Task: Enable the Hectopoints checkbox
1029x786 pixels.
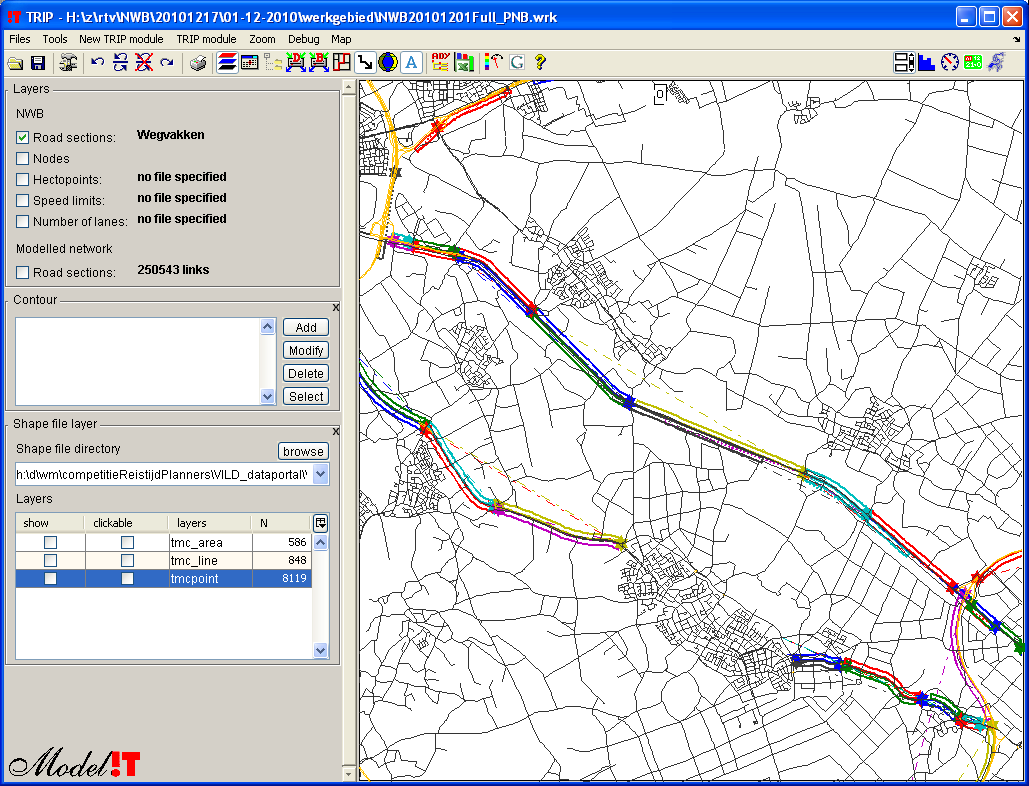Action: point(22,179)
